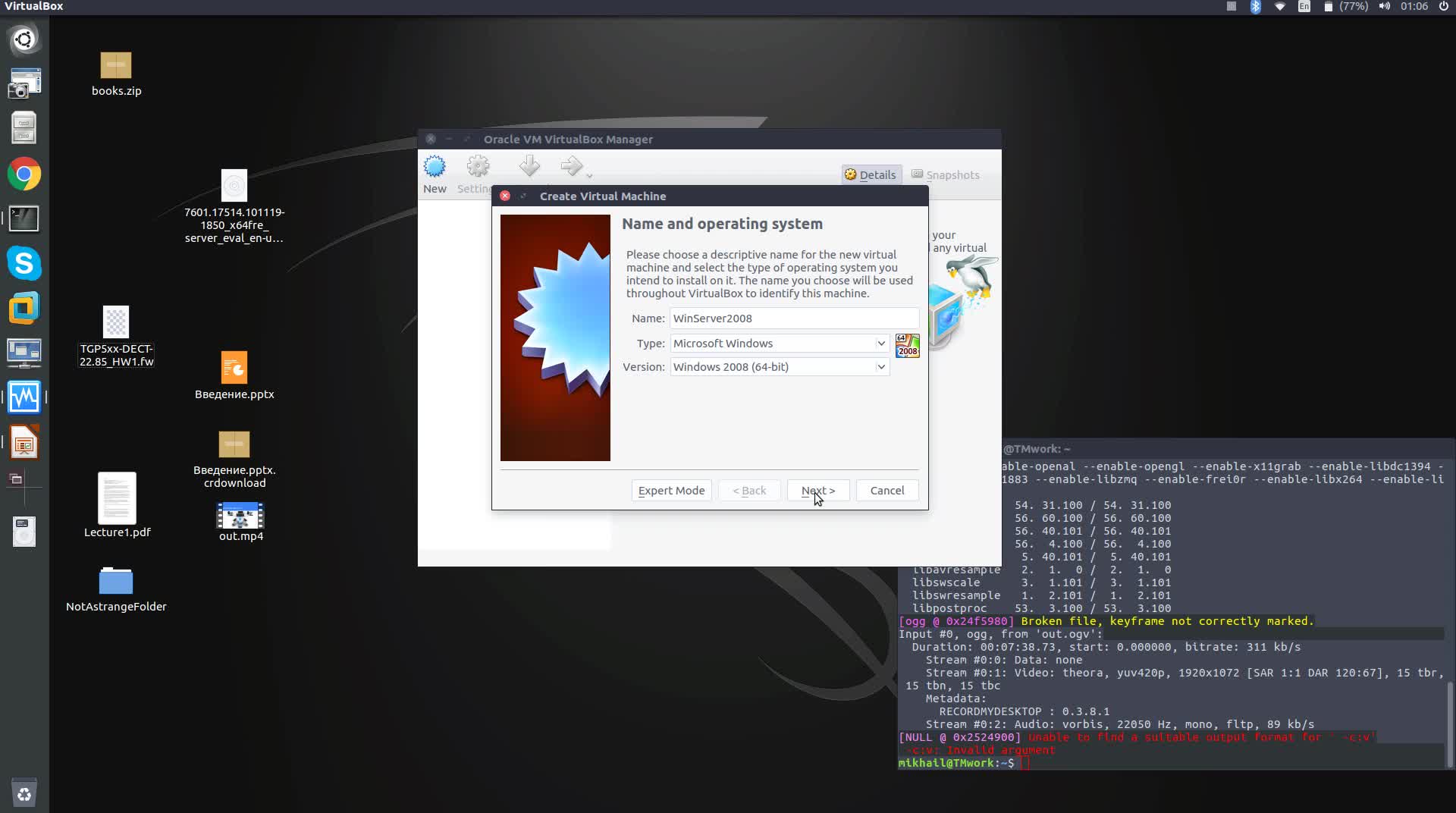Viewport: 1456px width, 813px height.
Task: Open the Trash in the dock
Action: tap(24, 793)
